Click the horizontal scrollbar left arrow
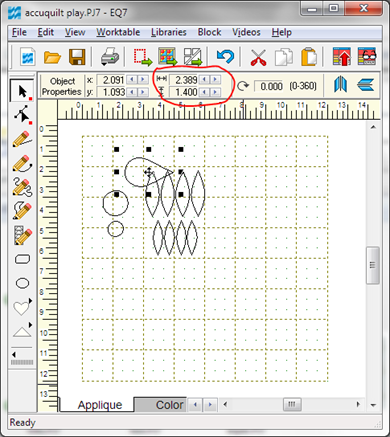 (x=226, y=404)
